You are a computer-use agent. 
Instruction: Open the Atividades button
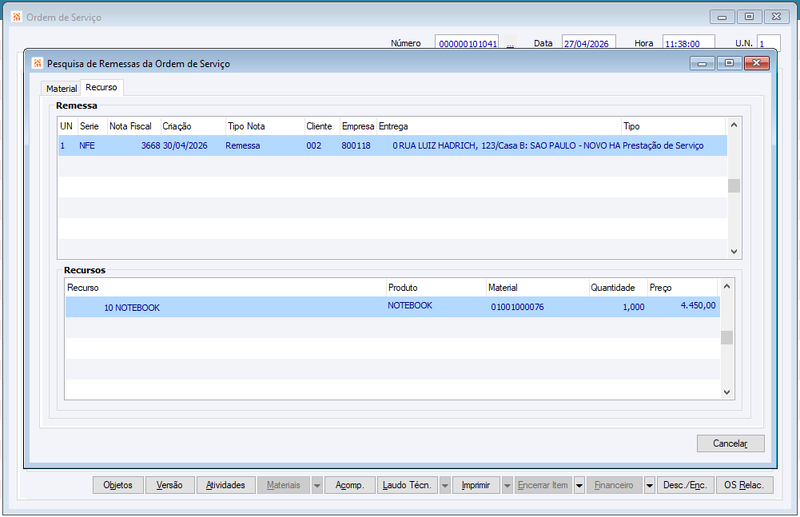point(226,485)
